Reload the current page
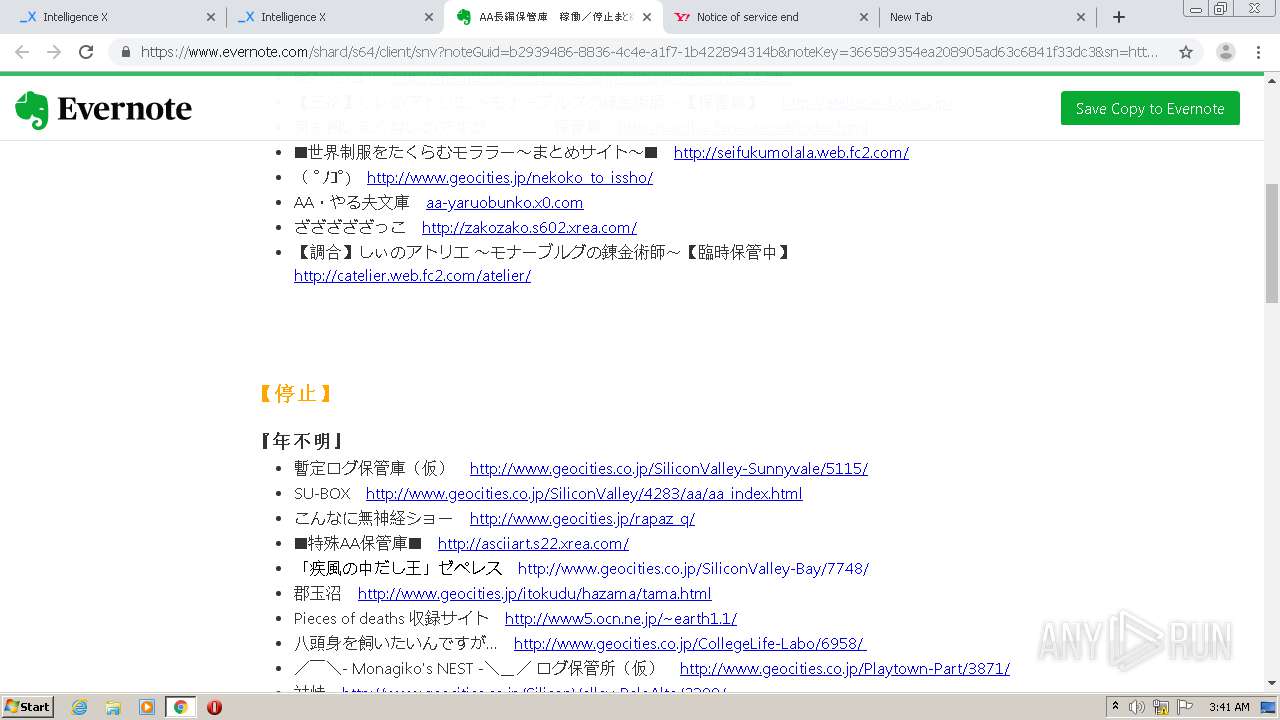 86,52
